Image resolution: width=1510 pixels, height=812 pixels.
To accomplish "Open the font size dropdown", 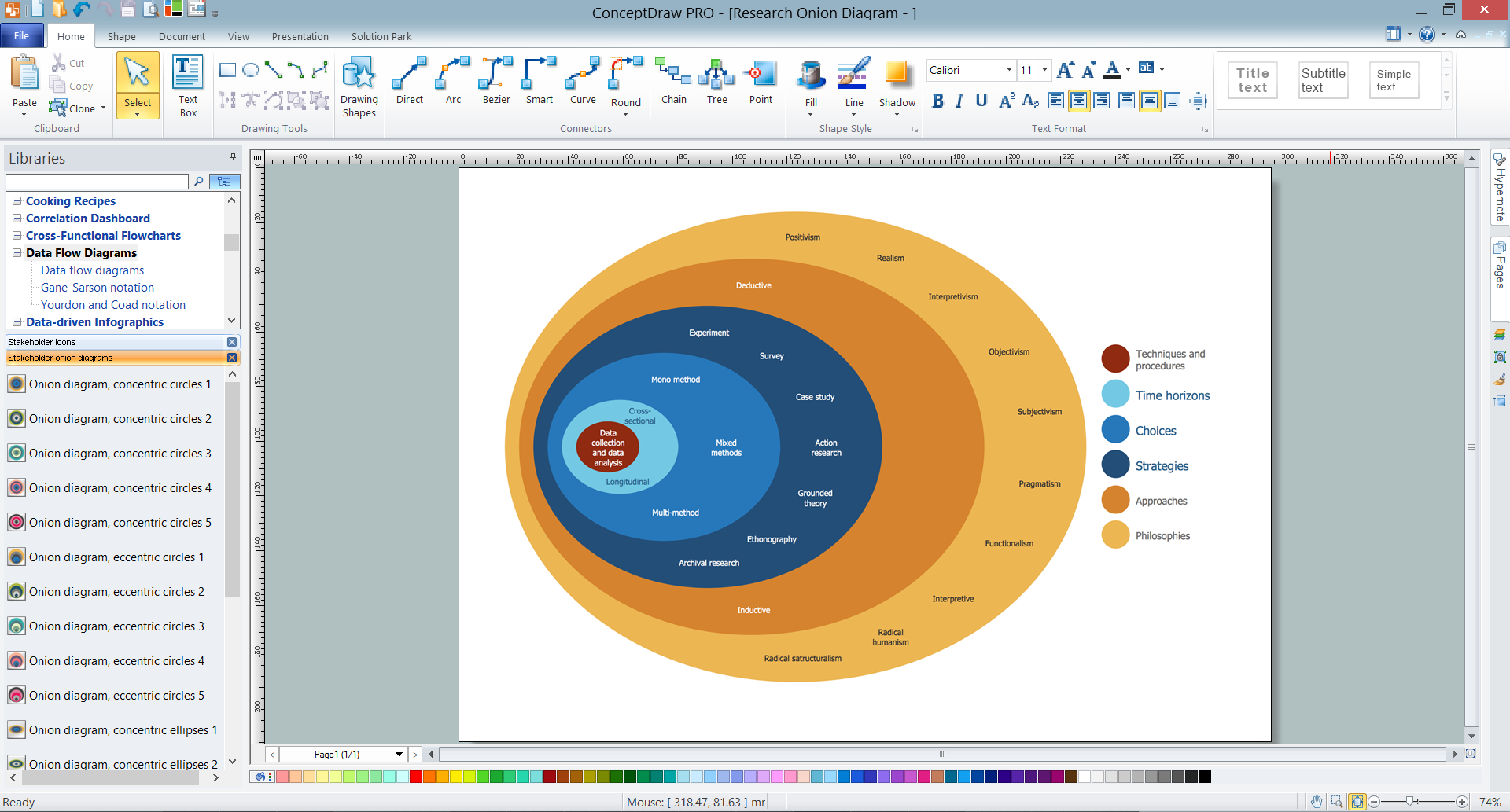I will pyautogui.click(x=1044, y=70).
